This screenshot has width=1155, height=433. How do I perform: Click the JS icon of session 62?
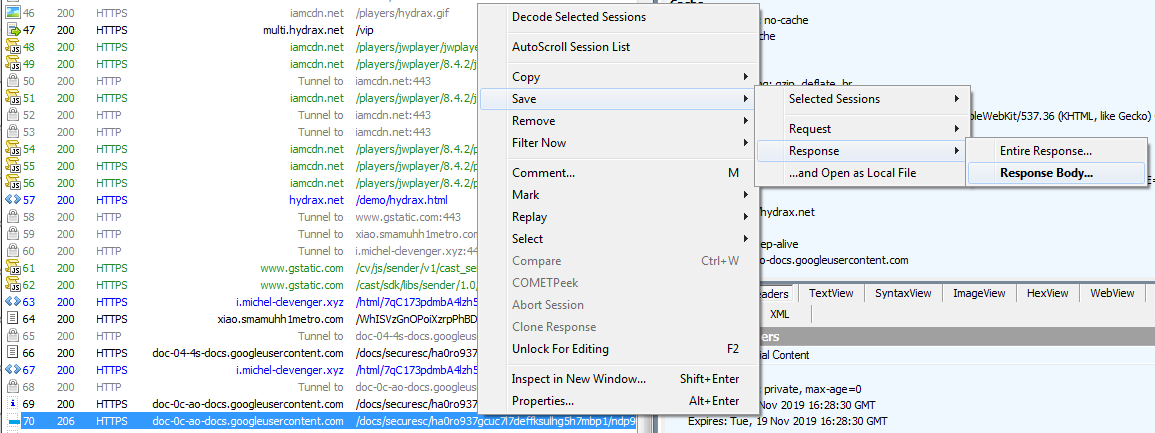[13, 285]
